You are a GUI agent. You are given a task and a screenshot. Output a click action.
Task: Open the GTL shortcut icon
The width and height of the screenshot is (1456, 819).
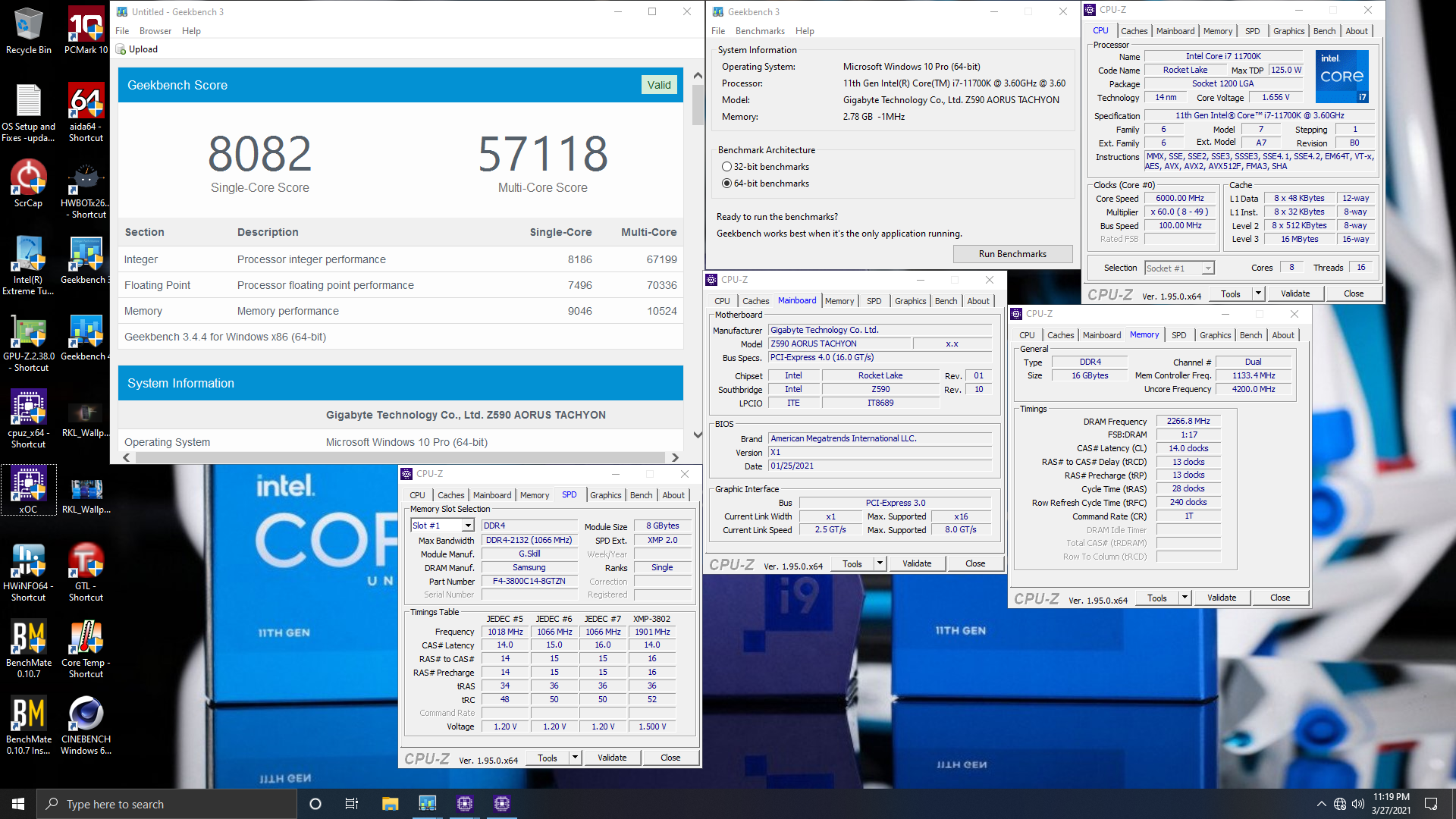point(86,573)
